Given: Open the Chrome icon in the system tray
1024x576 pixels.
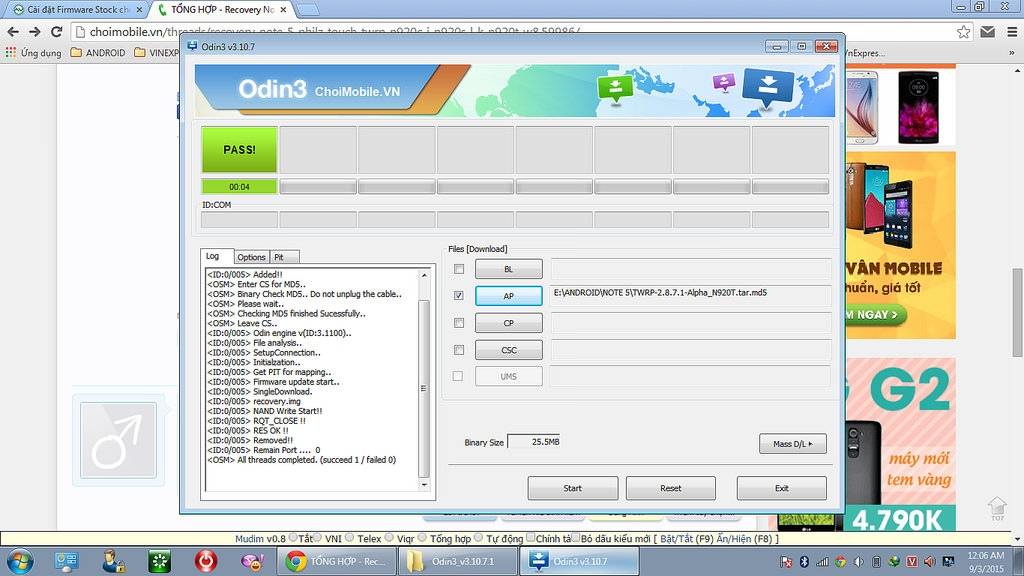Looking at the screenshot, I should pyautogui.click(x=840, y=561).
